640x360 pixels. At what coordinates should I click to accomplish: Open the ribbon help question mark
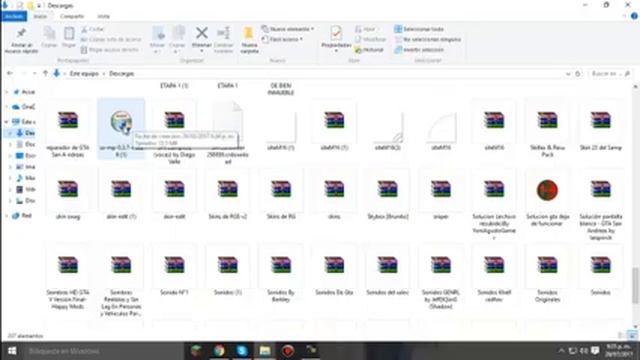point(634,16)
